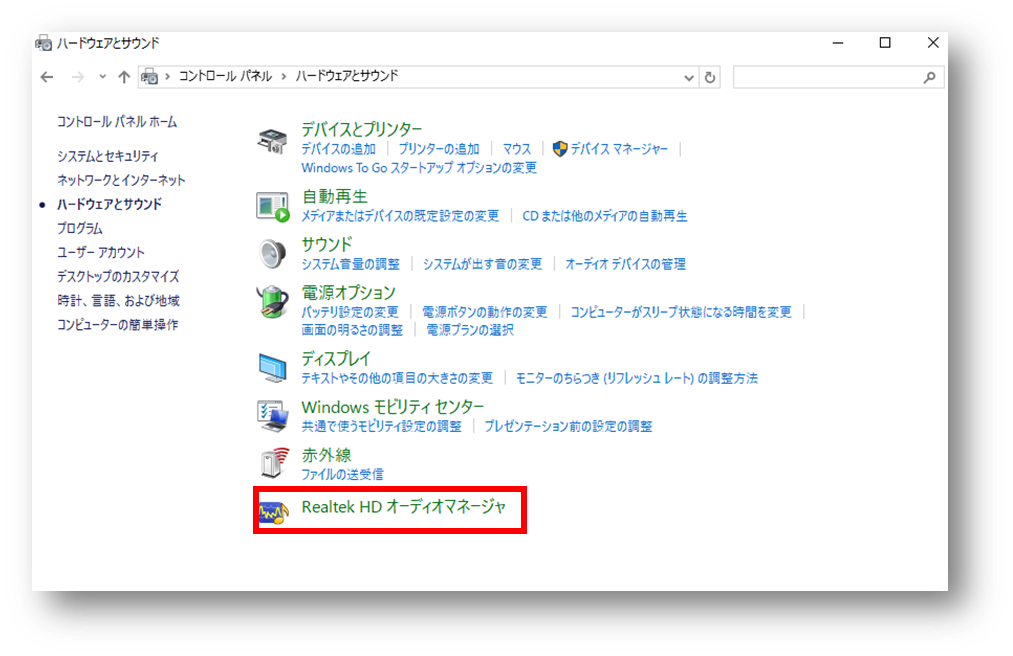Click システムが出す音の変更 link
1013x656 pixels.
483,264
